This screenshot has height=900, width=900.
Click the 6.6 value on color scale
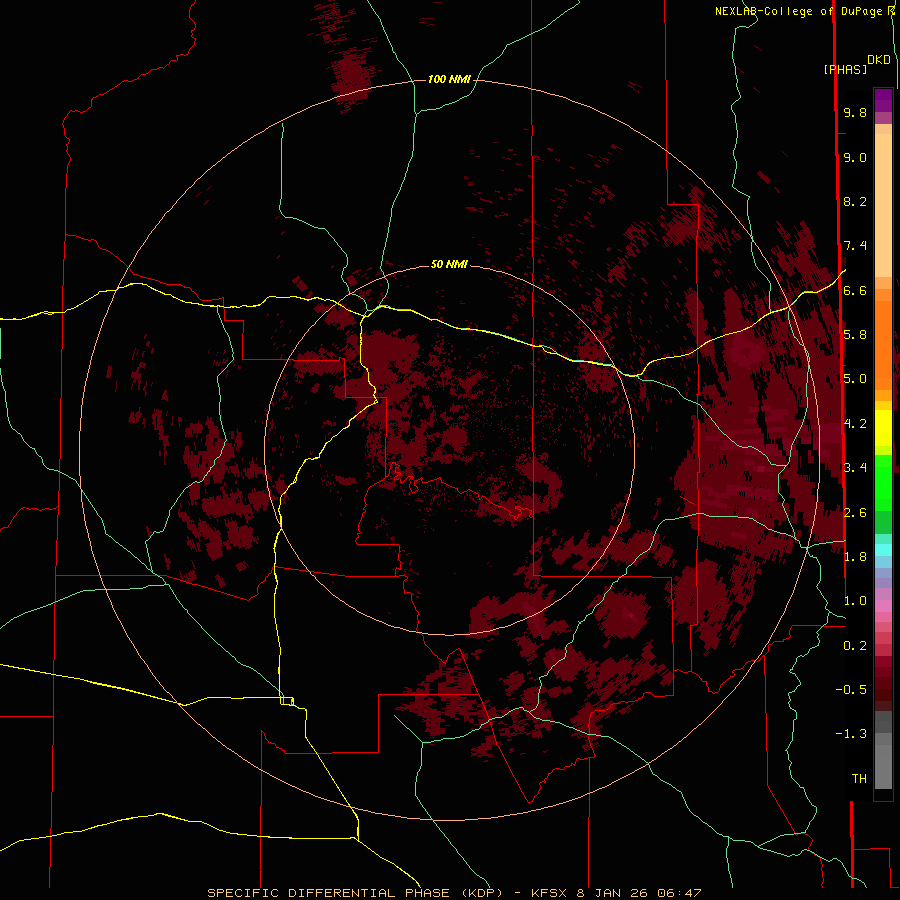coord(855,290)
